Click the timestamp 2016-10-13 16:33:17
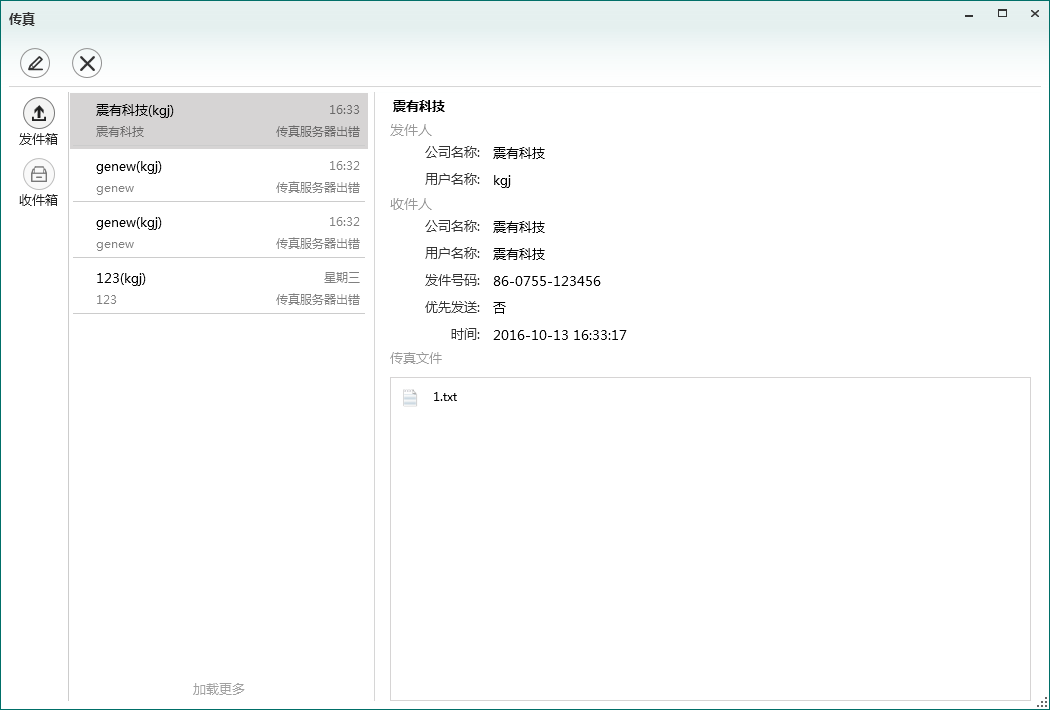The height and width of the screenshot is (710, 1050). [x=560, y=335]
